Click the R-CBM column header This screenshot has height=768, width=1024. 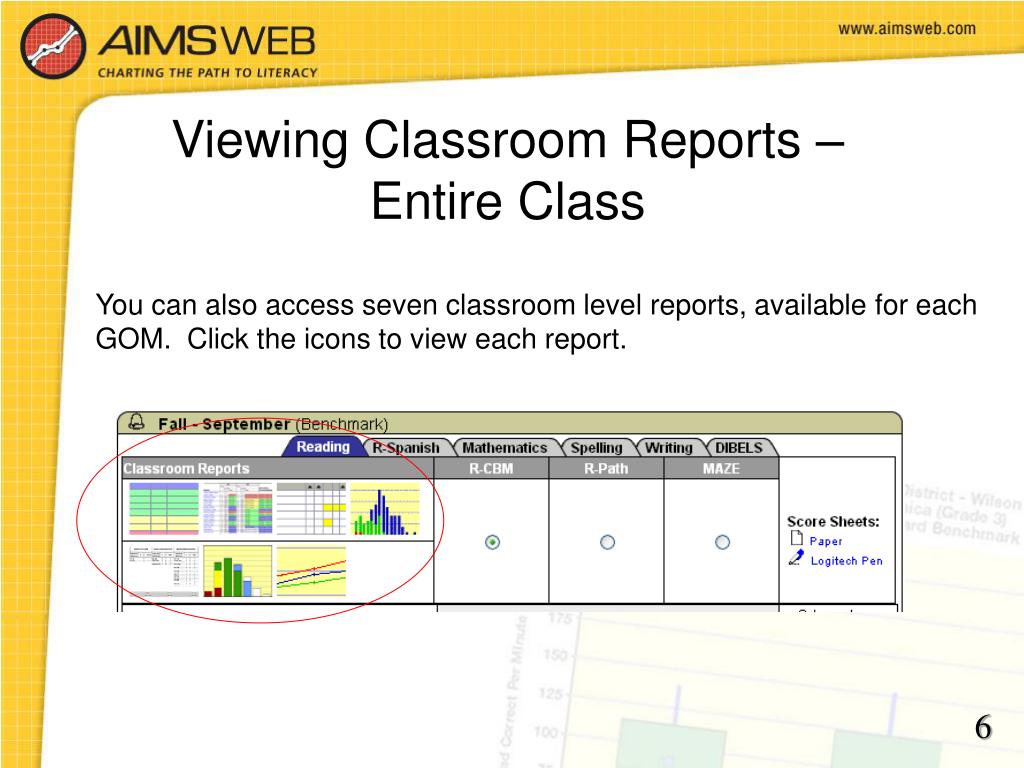click(491, 468)
